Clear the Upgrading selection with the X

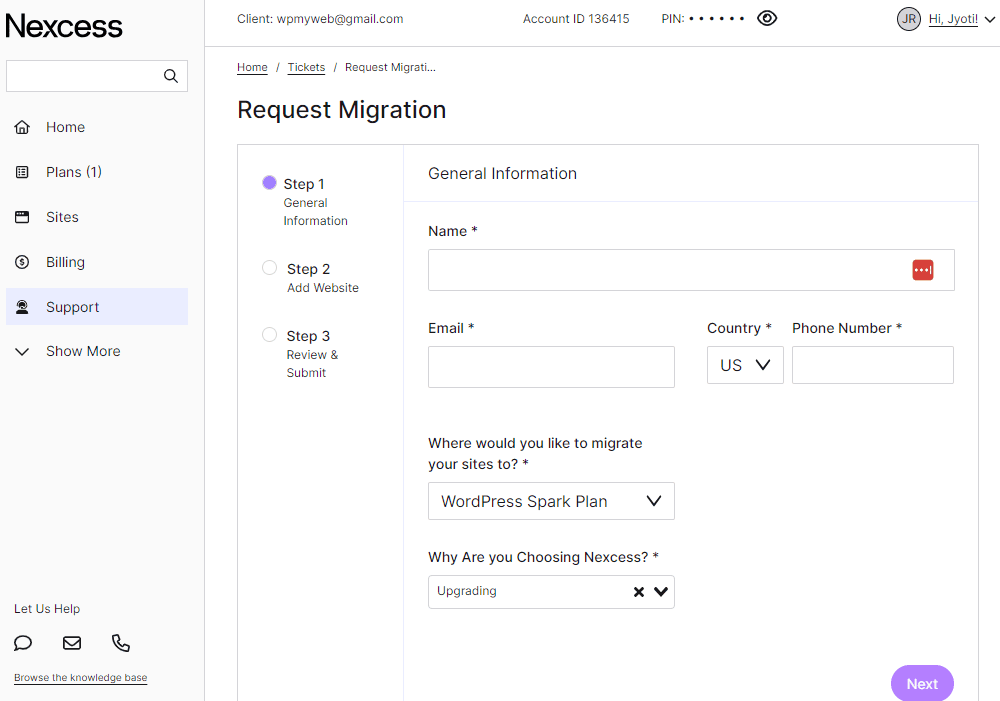pos(639,591)
